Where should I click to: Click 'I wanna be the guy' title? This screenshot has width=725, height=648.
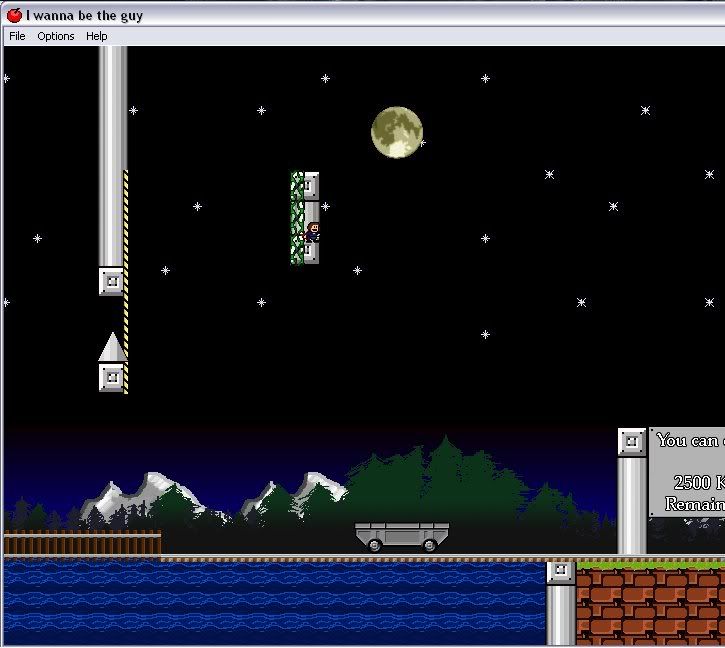pos(84,16)
